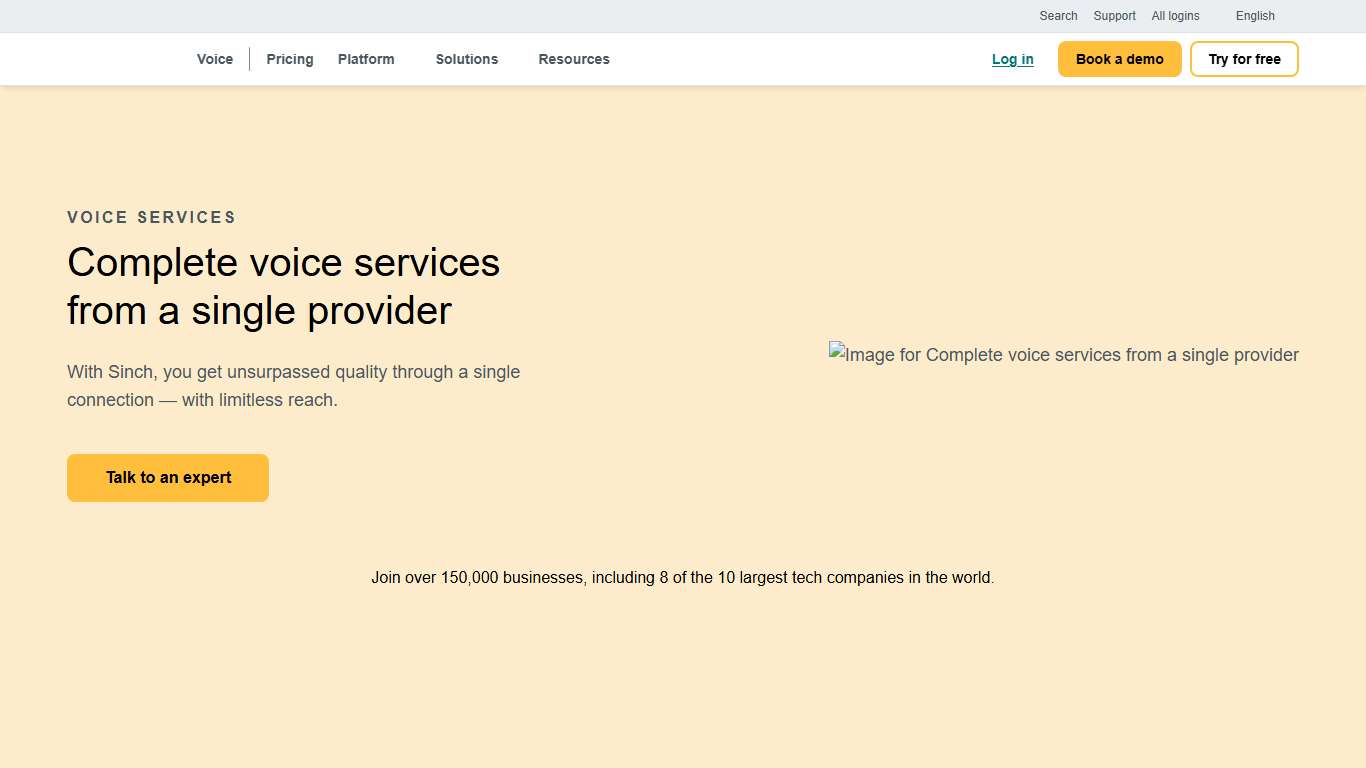The width and height of the screenshot is (1366, 768).
Task: Select the Talk to an expert button
Action: [x=167, y=477]
